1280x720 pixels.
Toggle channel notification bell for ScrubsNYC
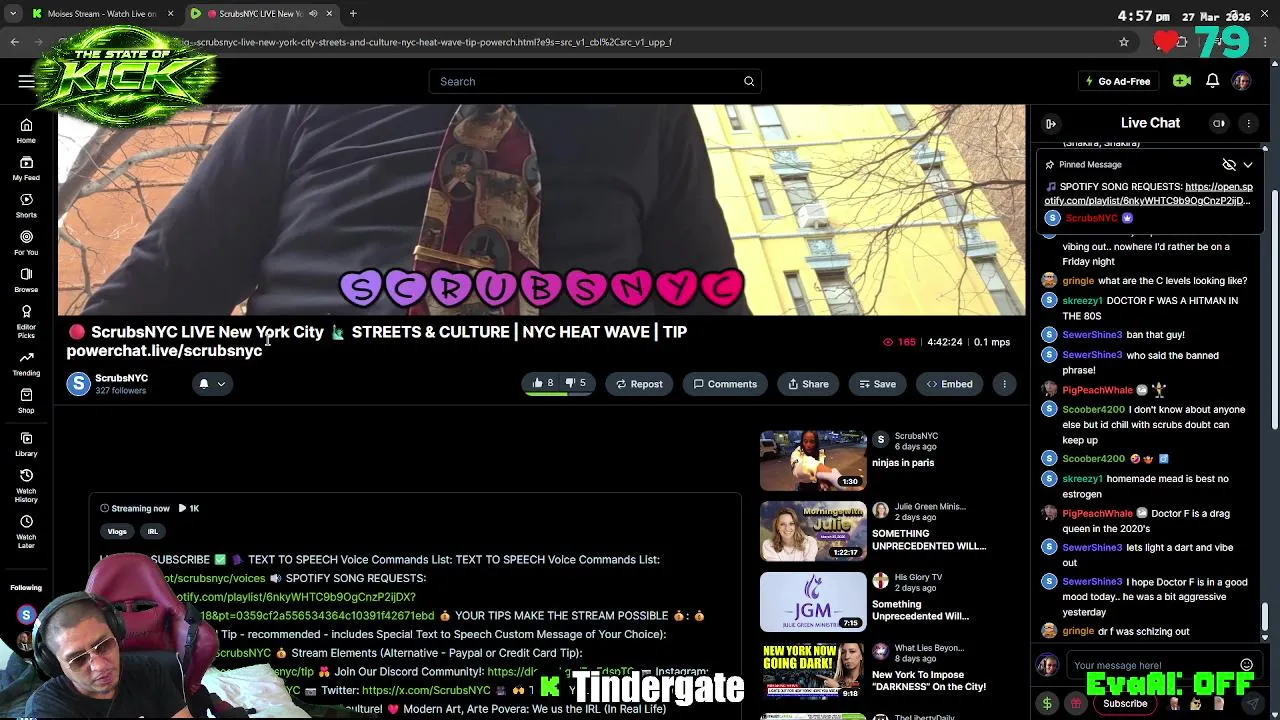[x=204, y=383]
